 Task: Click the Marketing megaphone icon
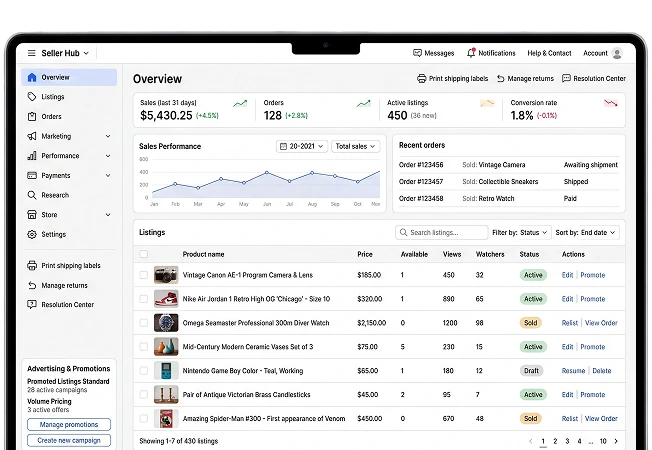coord(32,136)
